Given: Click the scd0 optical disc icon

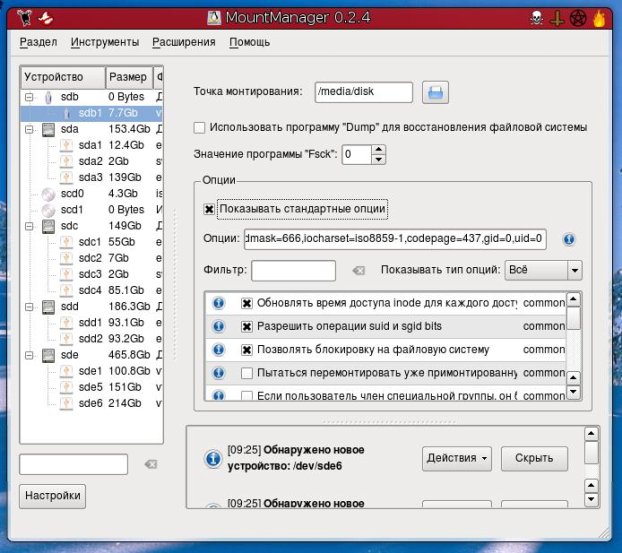Looking at the screenshot, I should [x=48, y=194].
